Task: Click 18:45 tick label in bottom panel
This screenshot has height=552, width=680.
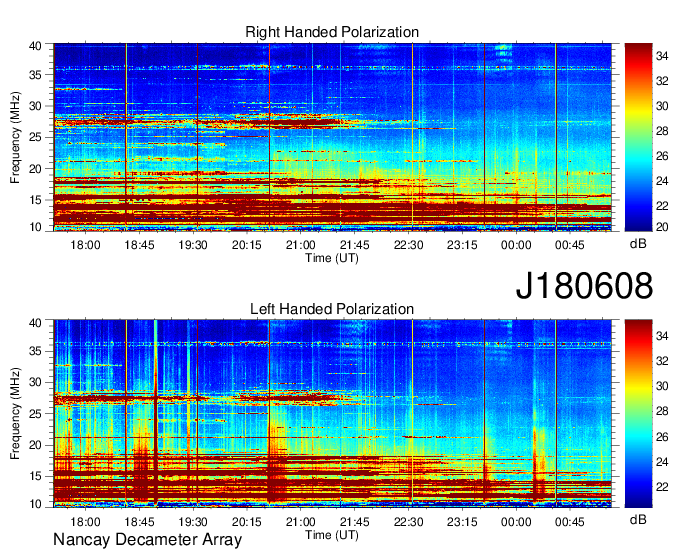Action: coord(139,522)
